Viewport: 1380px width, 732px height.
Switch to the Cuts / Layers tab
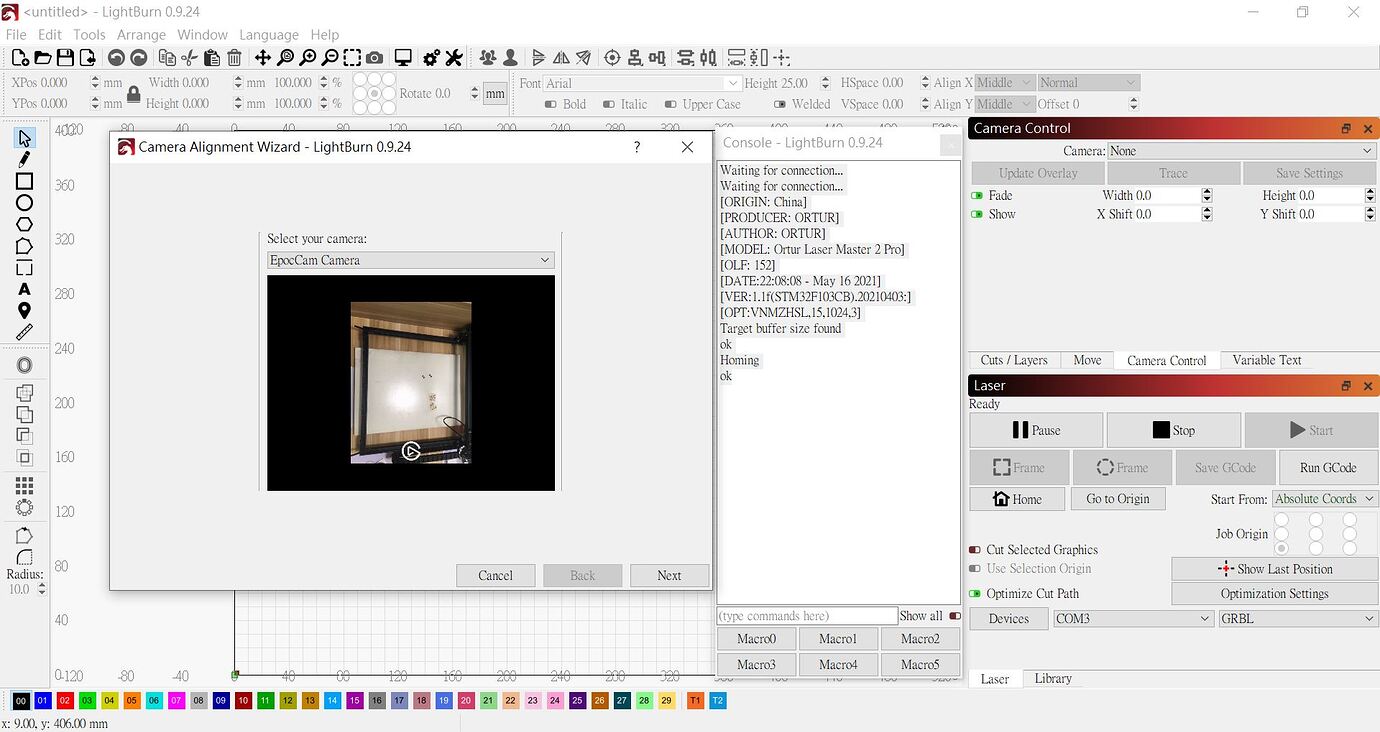[1014, 360]
